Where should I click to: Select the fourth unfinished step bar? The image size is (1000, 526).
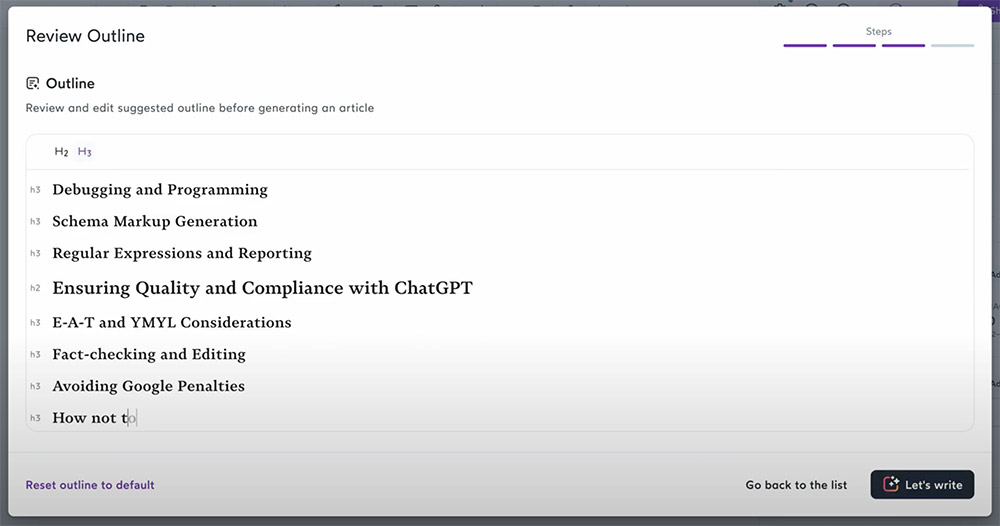[952, 45]
